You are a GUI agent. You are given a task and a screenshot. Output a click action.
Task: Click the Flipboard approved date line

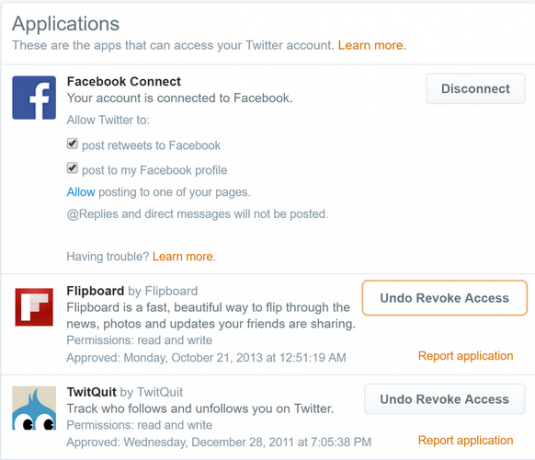pyautogui.click(x=206, y=358)
